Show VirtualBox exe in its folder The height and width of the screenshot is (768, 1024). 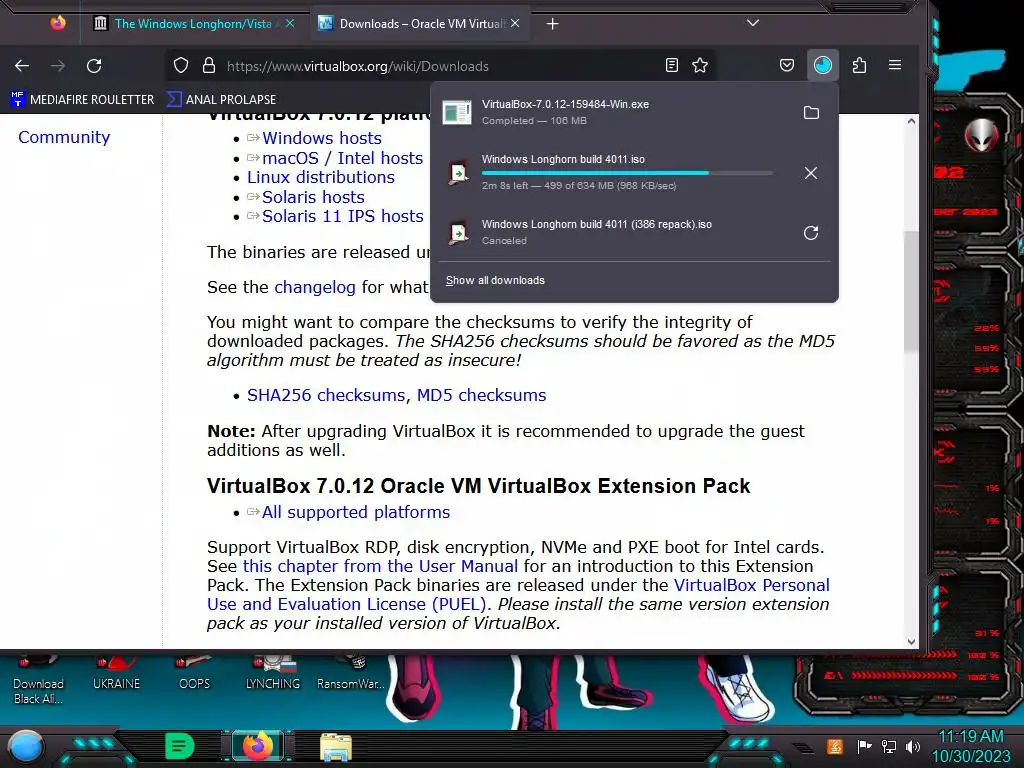pos(811,112)
